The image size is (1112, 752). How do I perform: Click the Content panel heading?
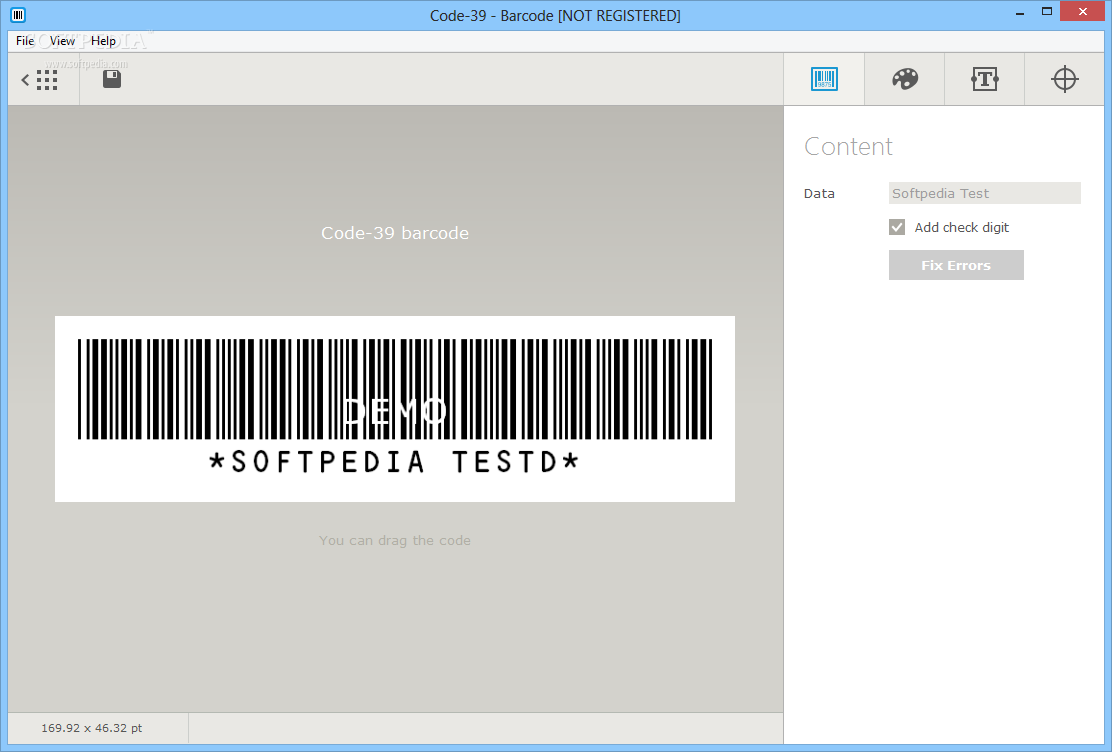[848, 146]
